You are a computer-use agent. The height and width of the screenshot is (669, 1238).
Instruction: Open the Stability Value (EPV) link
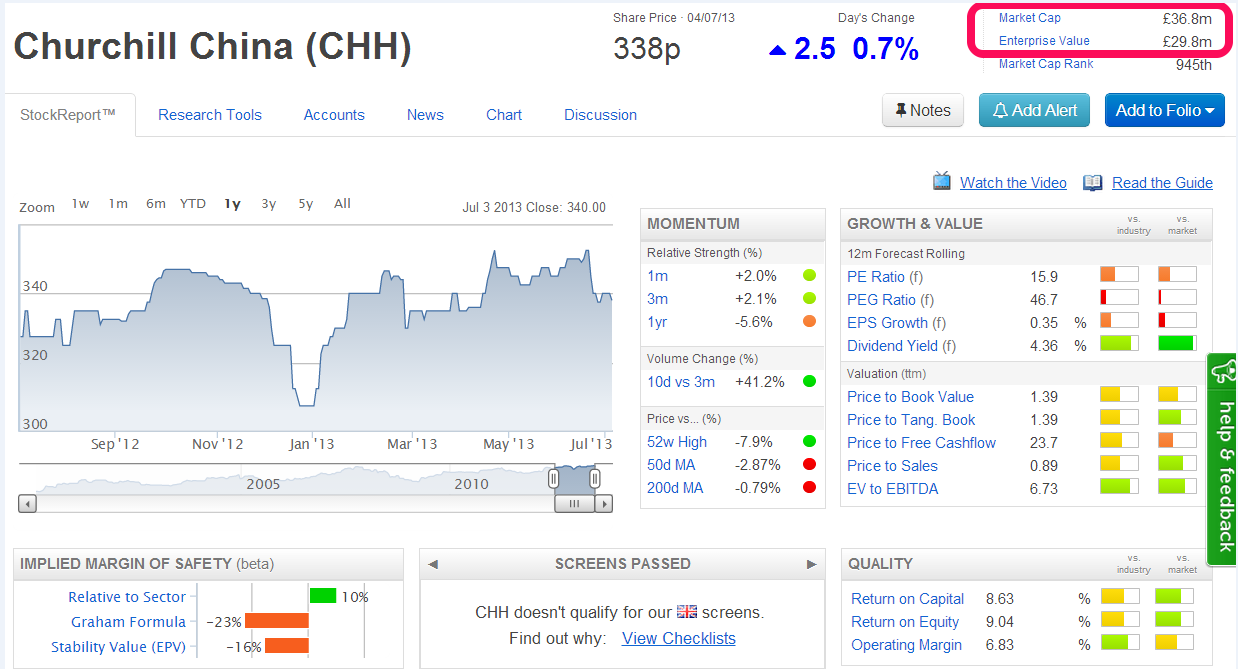coord(118,648)
